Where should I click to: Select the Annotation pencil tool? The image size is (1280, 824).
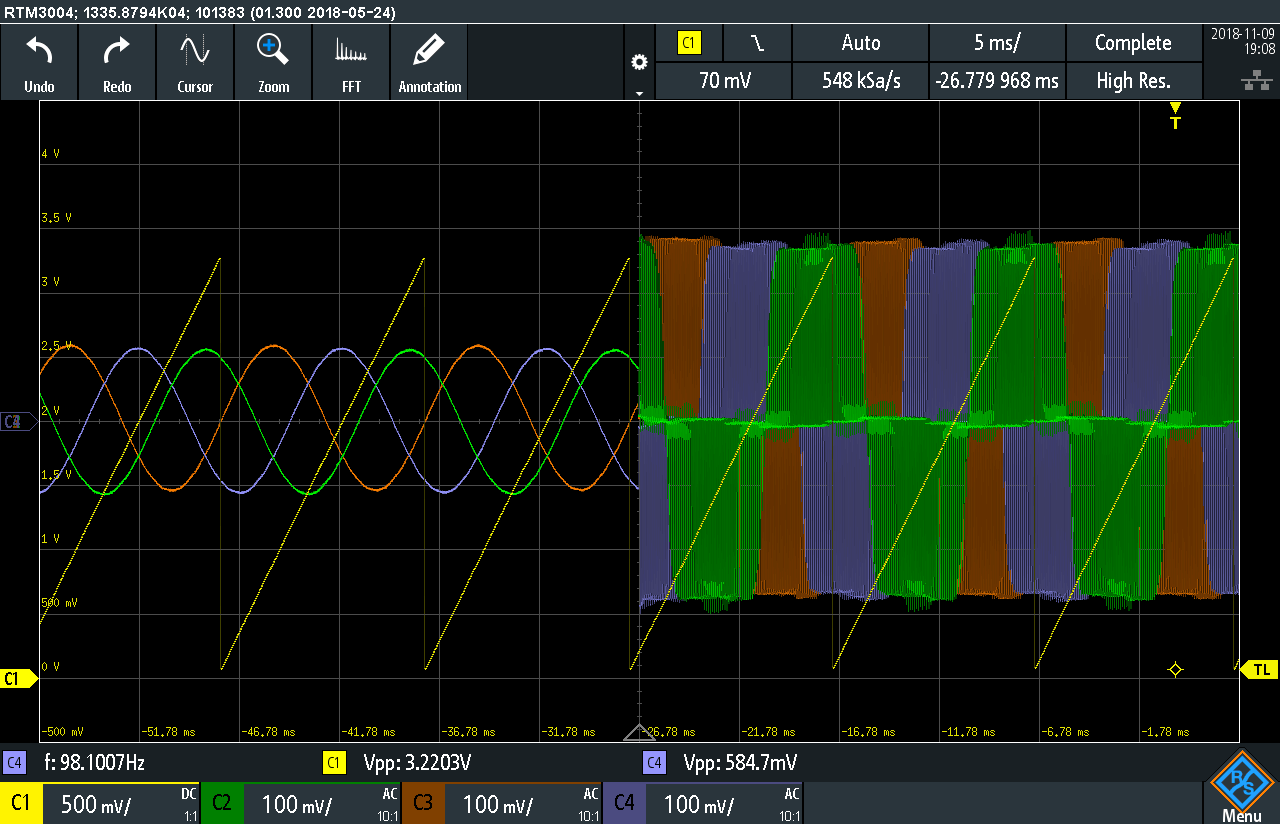point(429,51)
